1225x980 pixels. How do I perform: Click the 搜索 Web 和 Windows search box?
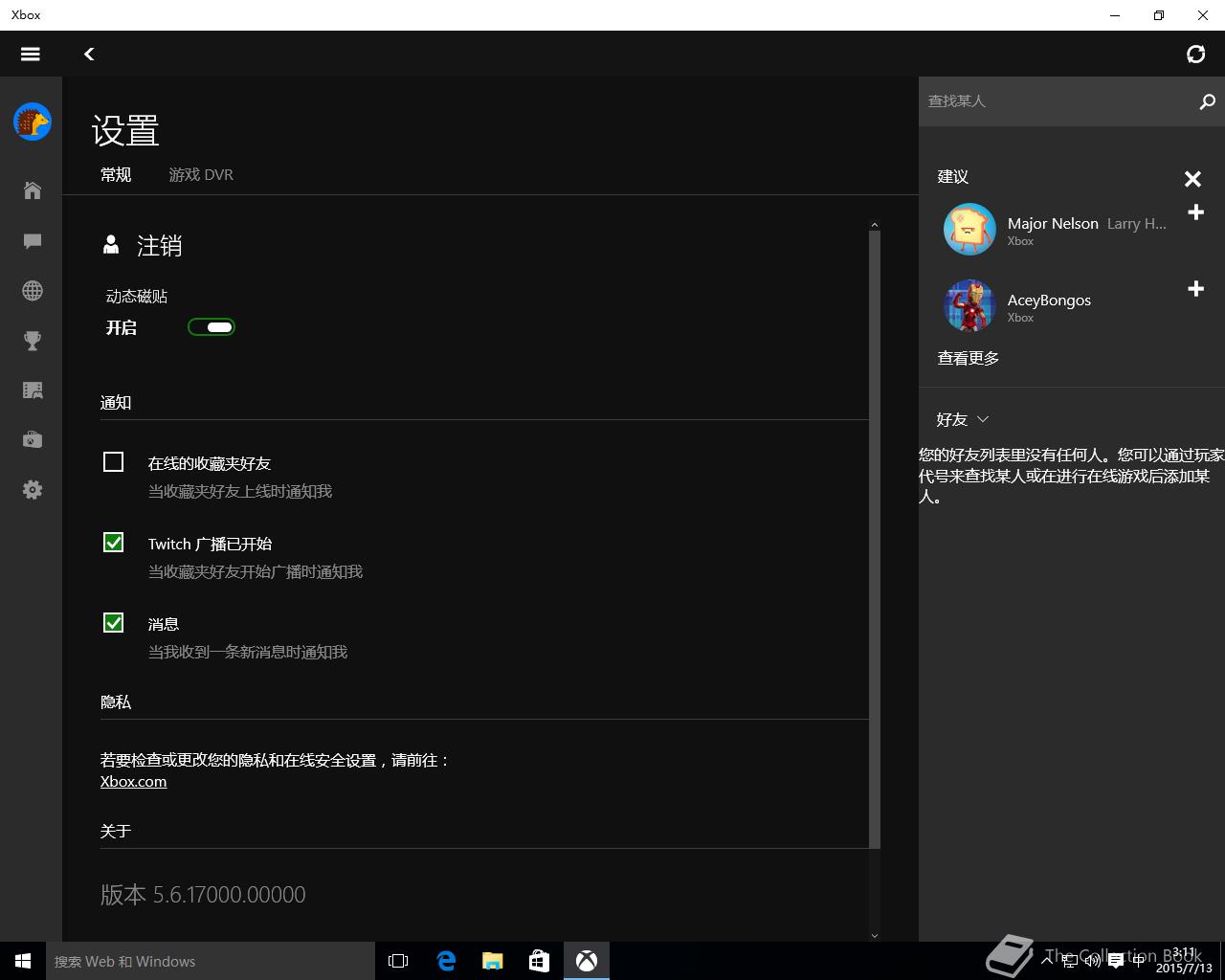(x=211, y=961)
